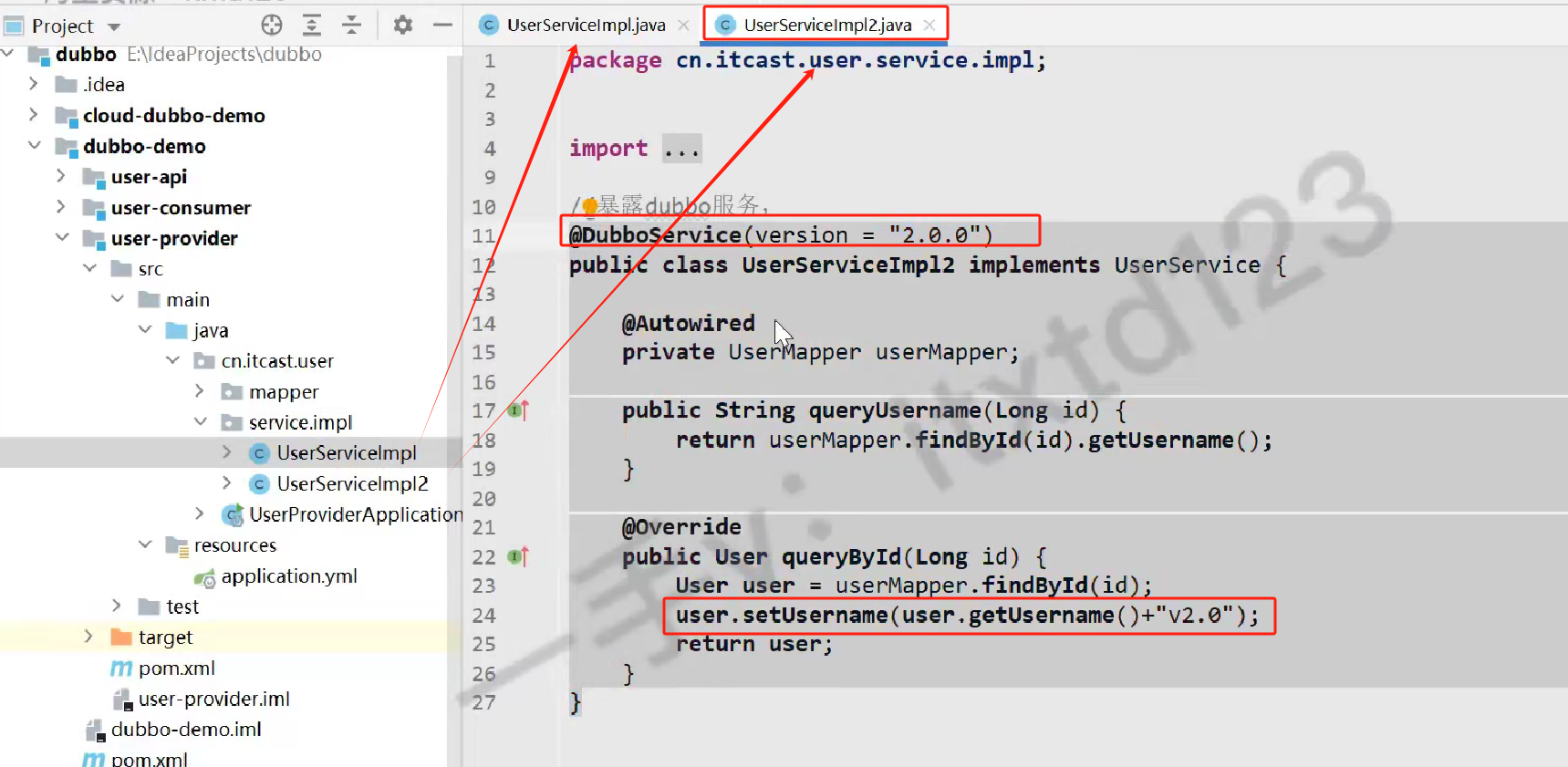Select user-provider pom.xml file
Screen dimensions: 1568x767
pos(177,669)
